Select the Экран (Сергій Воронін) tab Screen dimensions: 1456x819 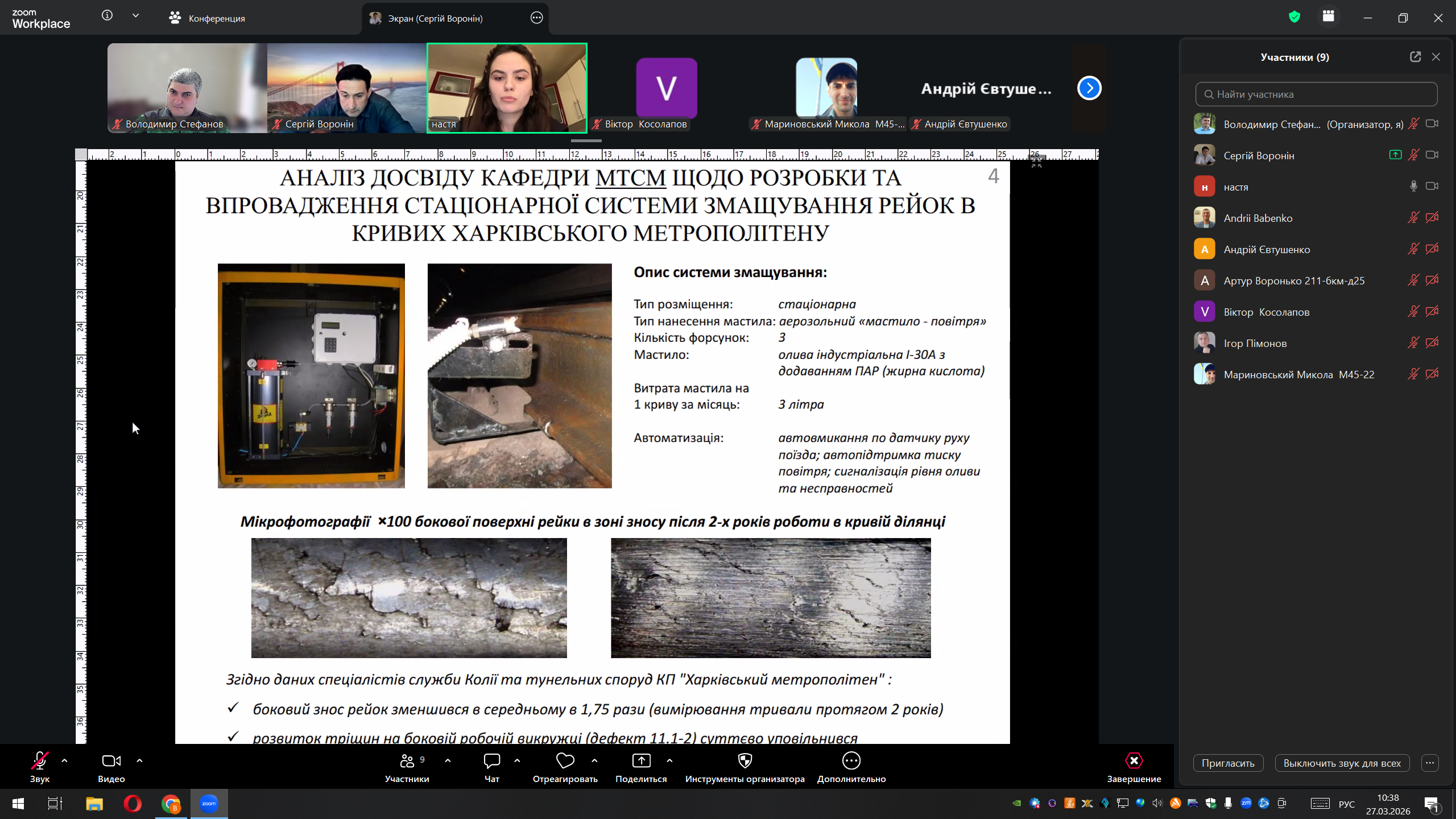coord(435,18)
